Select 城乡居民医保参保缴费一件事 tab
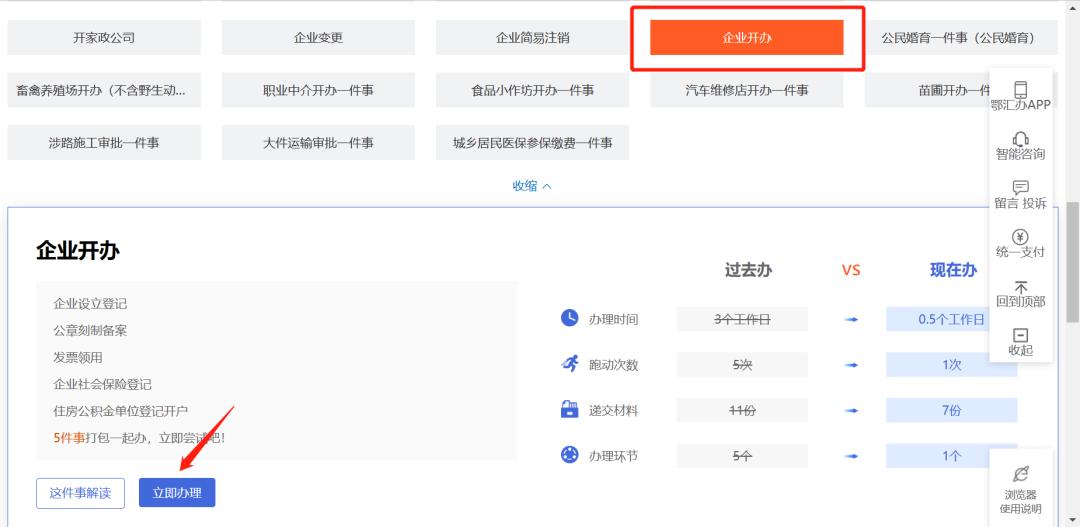 (x=532, y=143)
